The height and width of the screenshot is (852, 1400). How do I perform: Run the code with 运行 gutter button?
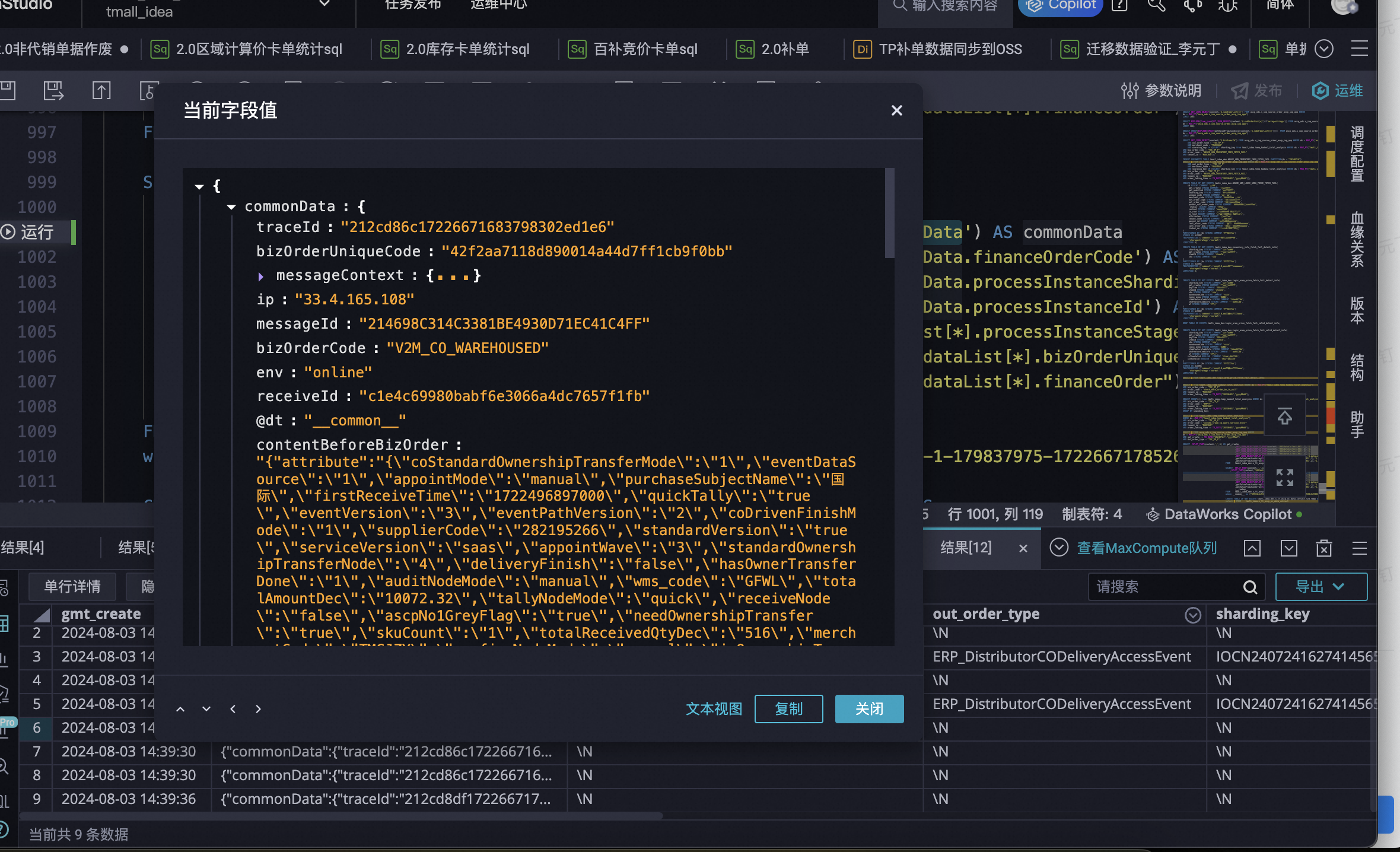tap(28, 232)
